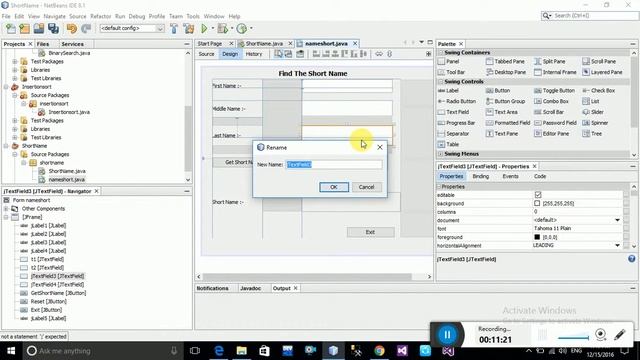
Task: Pick the Text Field component in Palette
Action: [x=453, y=112]
